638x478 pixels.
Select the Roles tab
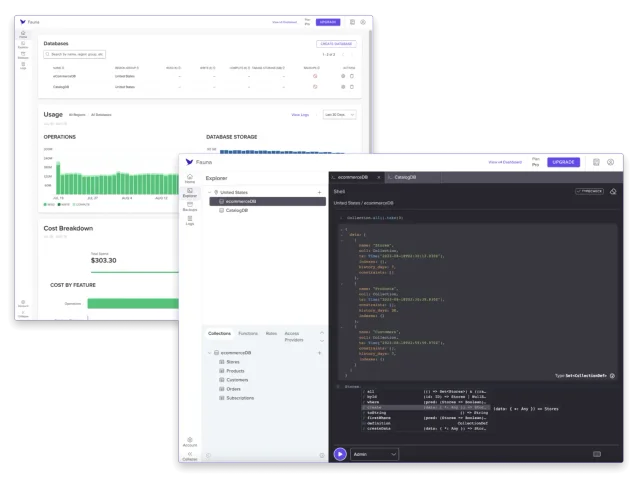[271, 333]
